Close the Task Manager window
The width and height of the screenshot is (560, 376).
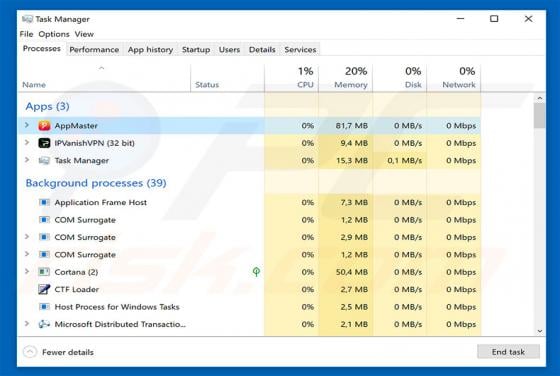pos(528,19)
